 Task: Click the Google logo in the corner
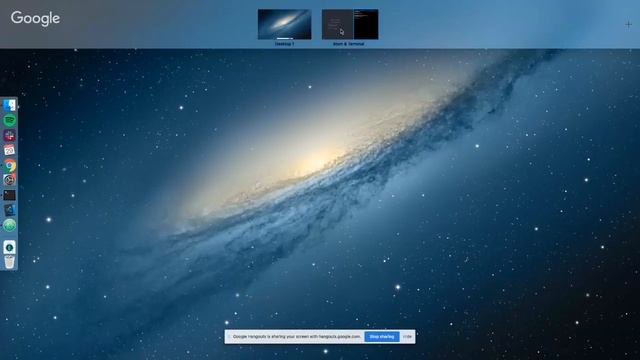[x=36, y=18]
